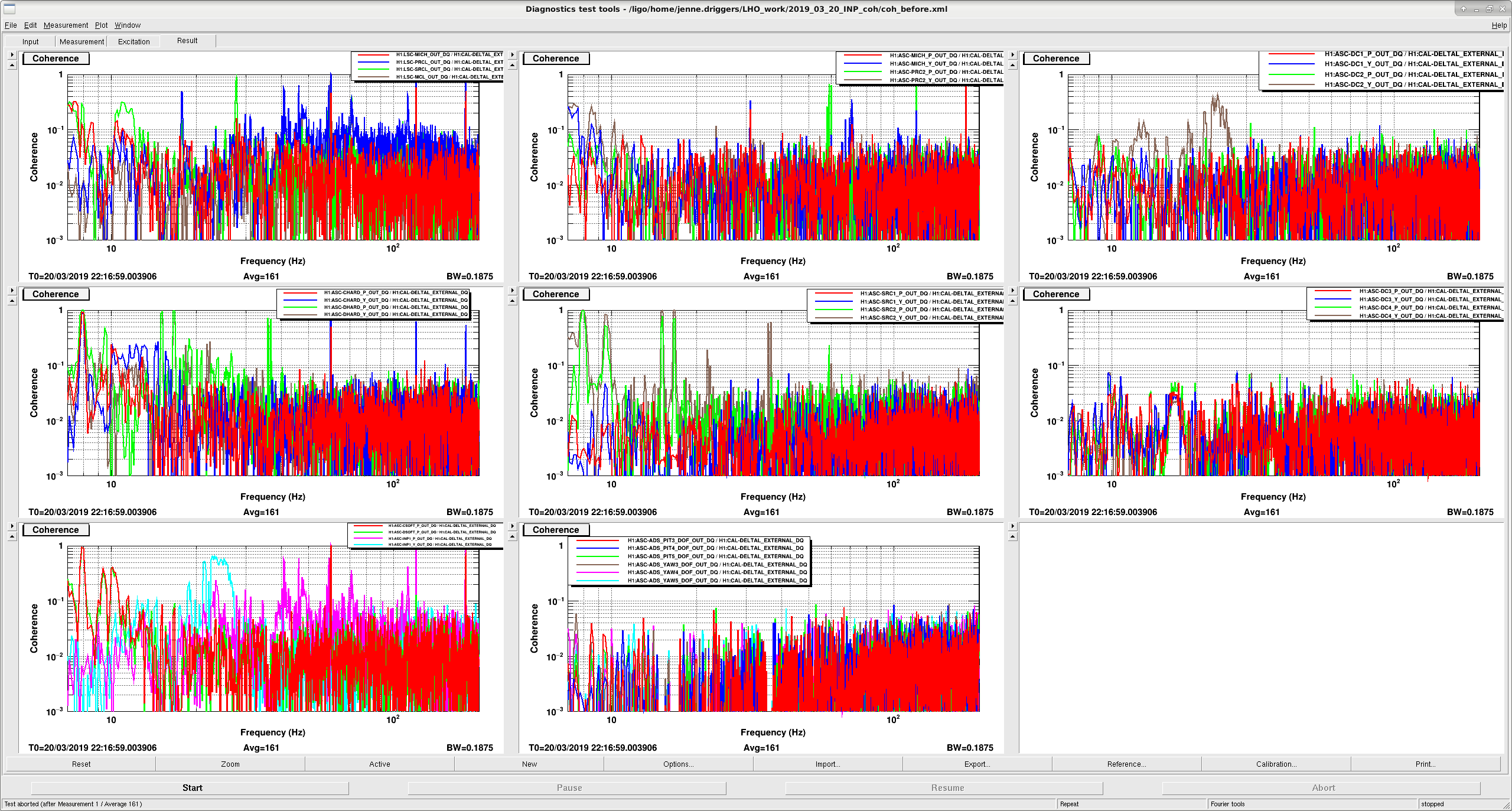Switch to the Excitation tab
The image size is (1512, 811).
point(133,41)
